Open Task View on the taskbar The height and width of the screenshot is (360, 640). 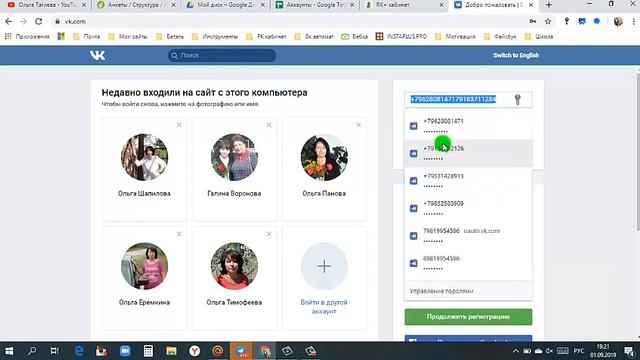(54, 351)
